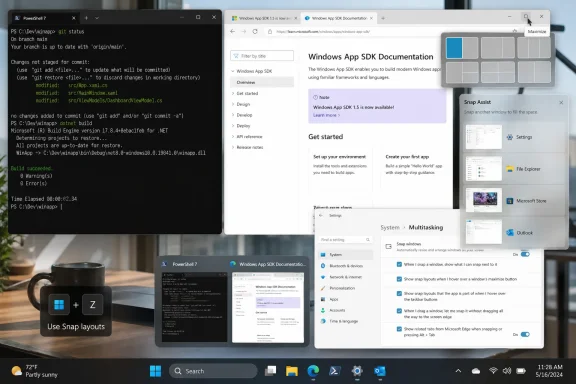Click the taskbar Search box
This screenshot has width=576, height=384.
pos(213,371)
